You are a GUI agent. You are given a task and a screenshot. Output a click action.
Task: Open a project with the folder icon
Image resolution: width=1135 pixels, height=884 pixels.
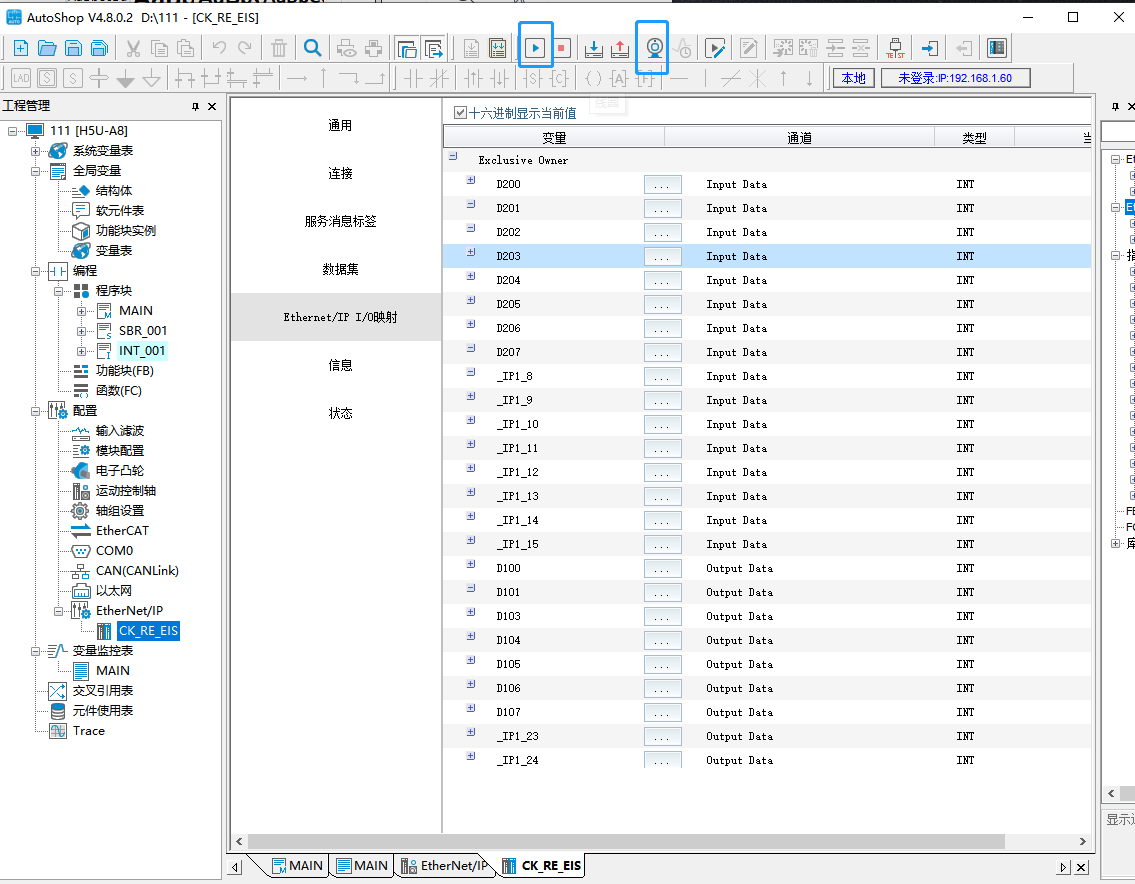tap(47, 49)
